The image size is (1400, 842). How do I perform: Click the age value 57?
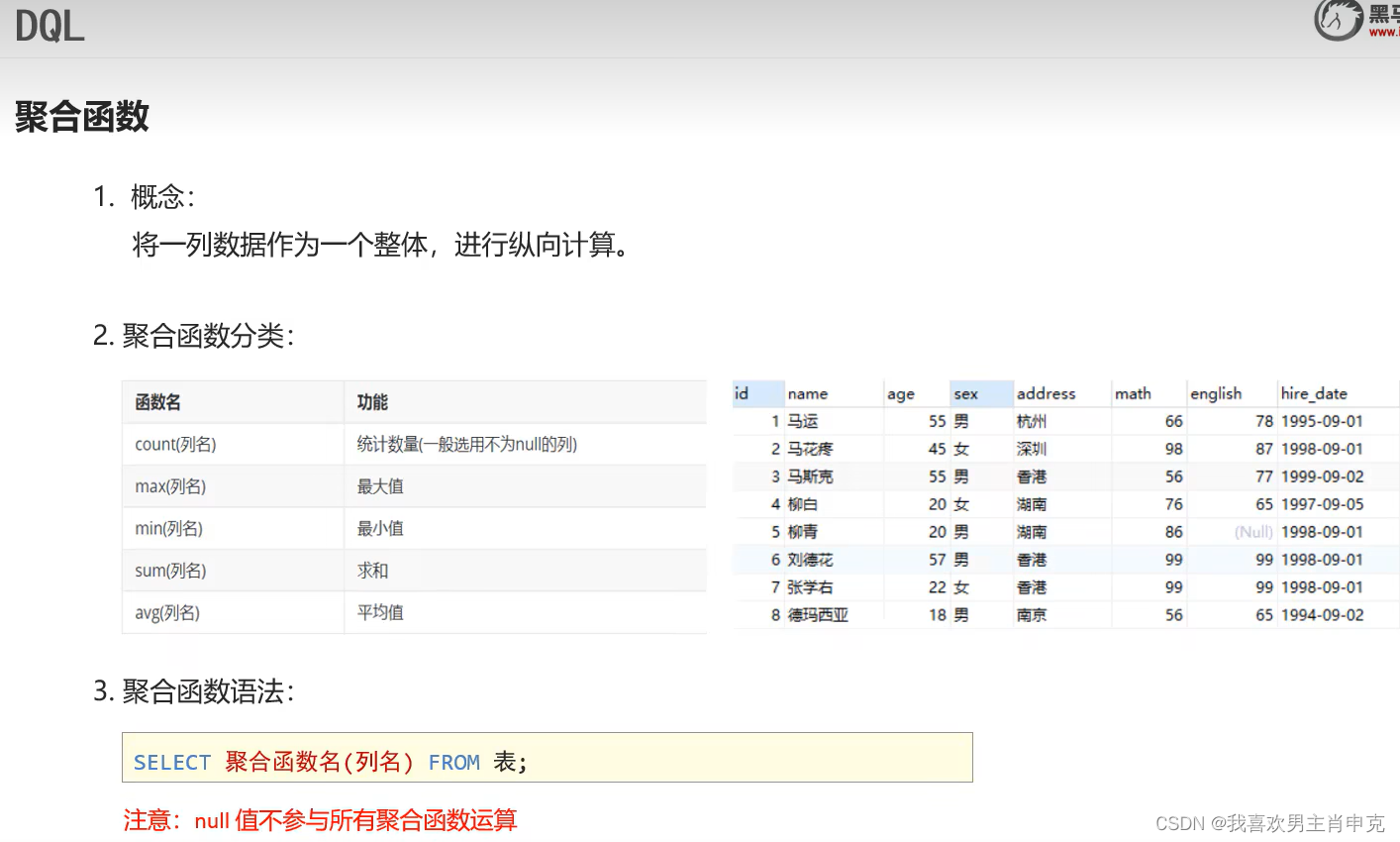[938, 560]
